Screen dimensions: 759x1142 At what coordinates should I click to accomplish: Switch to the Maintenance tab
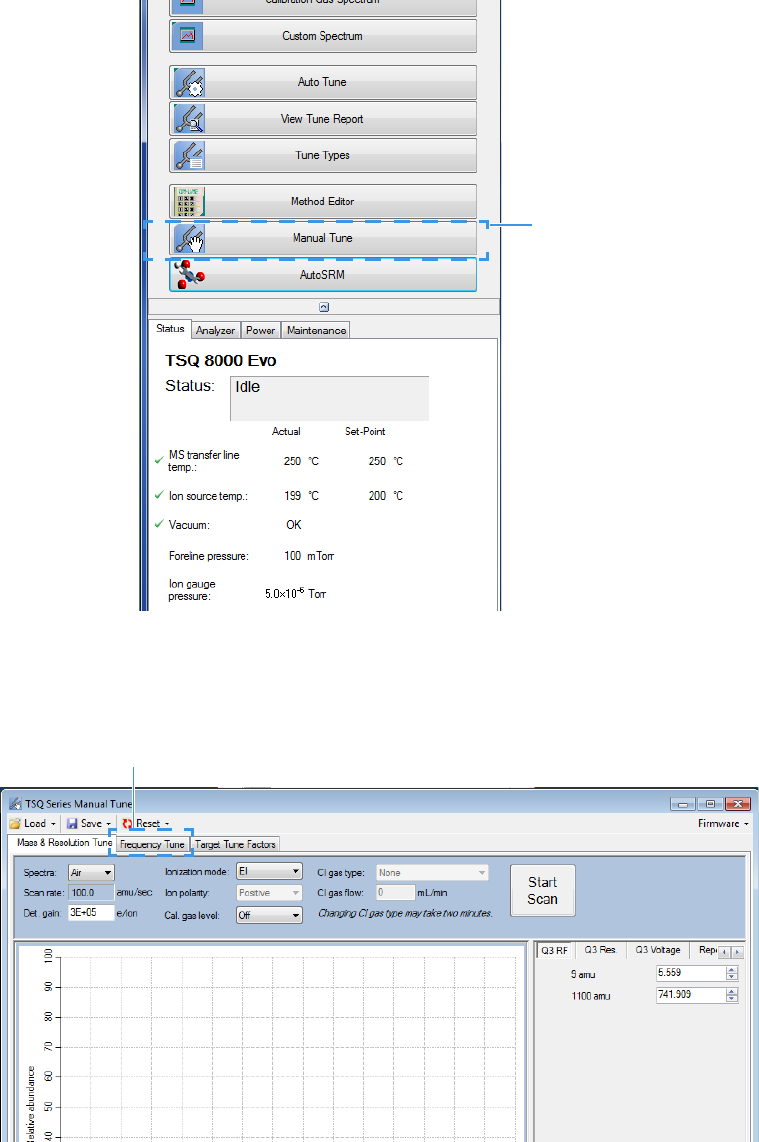coord(316,331)
